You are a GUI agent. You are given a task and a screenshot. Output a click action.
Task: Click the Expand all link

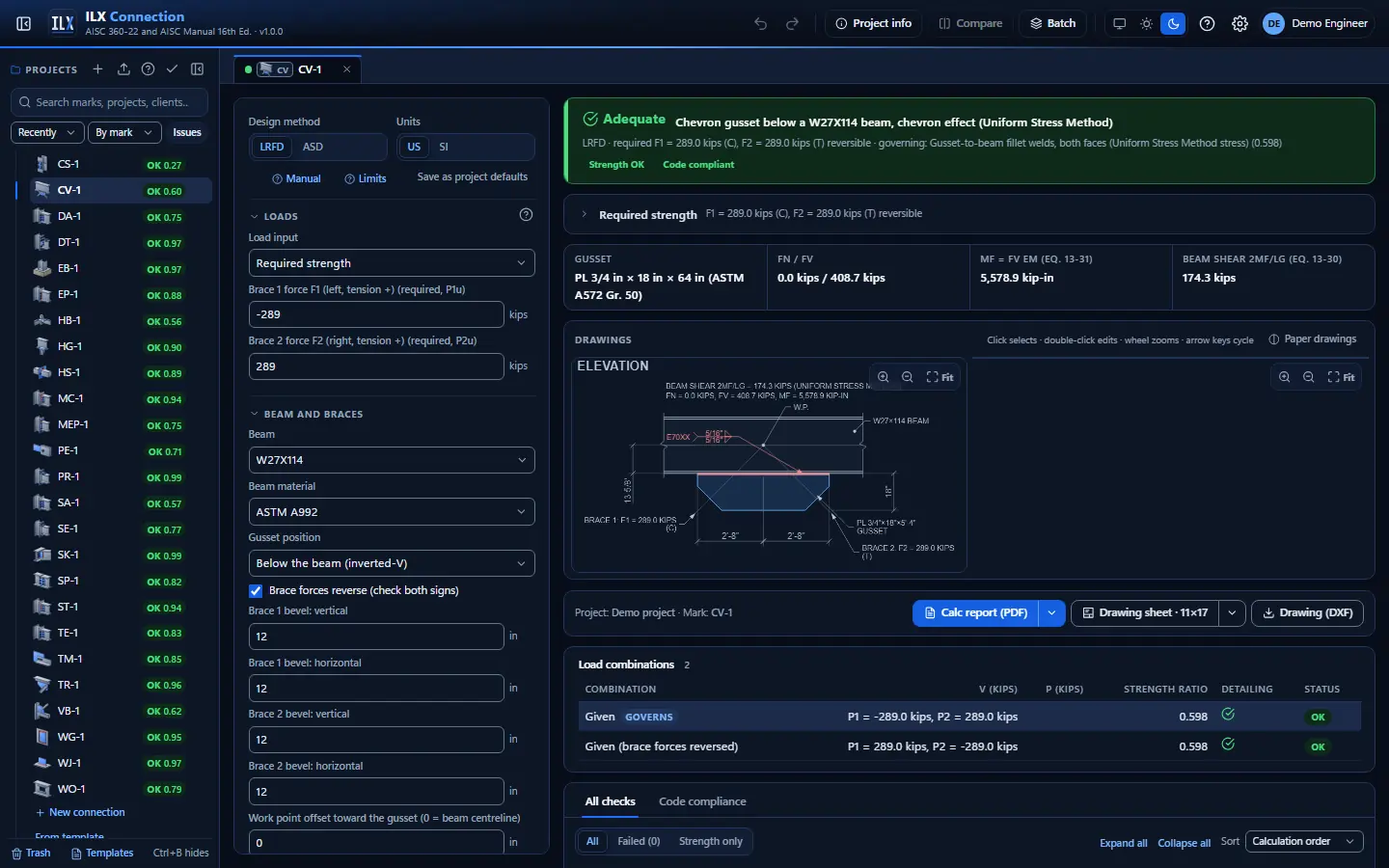tap(1123, 843)
